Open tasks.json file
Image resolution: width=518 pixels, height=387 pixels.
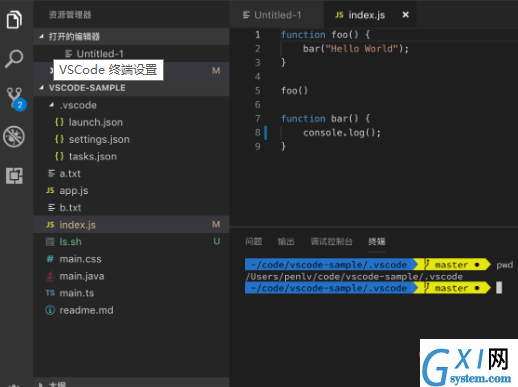pyautogui.click(x=131, y=156)
